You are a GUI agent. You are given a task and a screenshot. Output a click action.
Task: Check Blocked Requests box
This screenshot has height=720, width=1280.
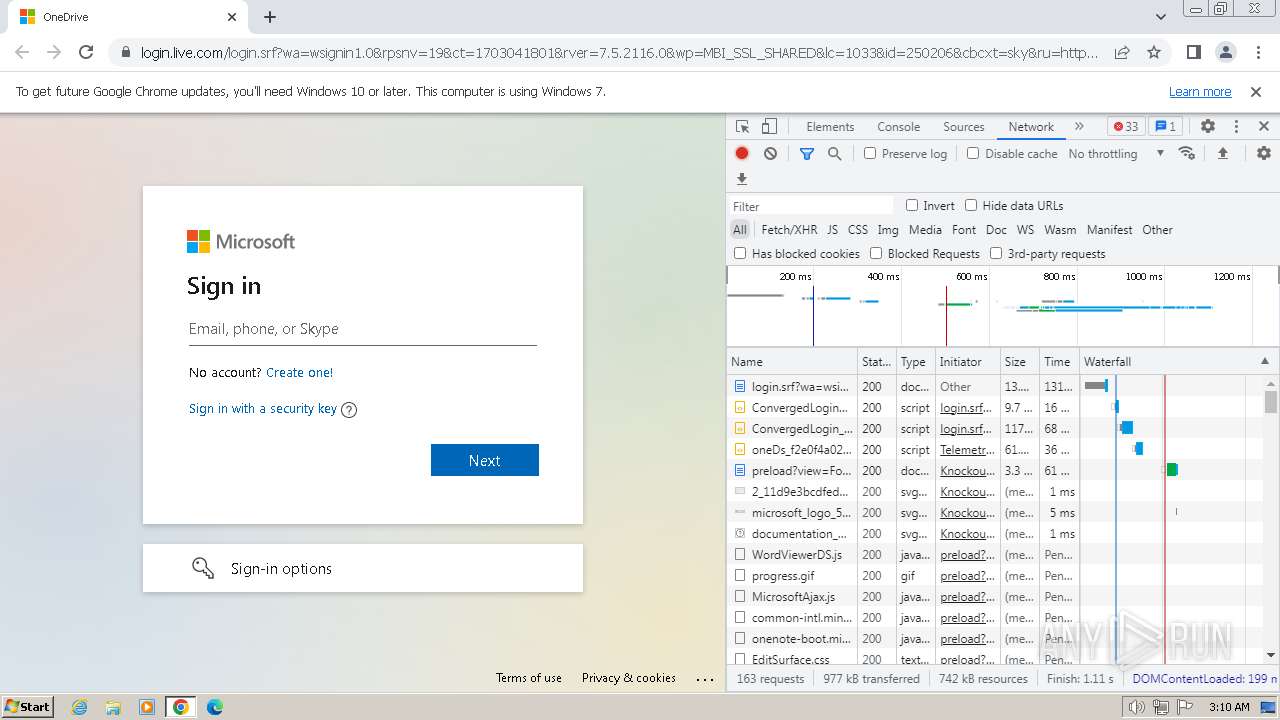[876, 254]
